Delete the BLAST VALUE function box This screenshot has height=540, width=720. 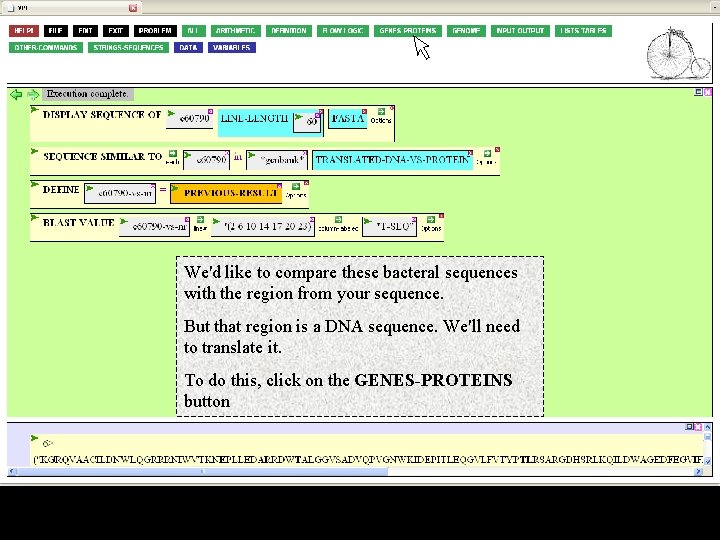[441, 215]
